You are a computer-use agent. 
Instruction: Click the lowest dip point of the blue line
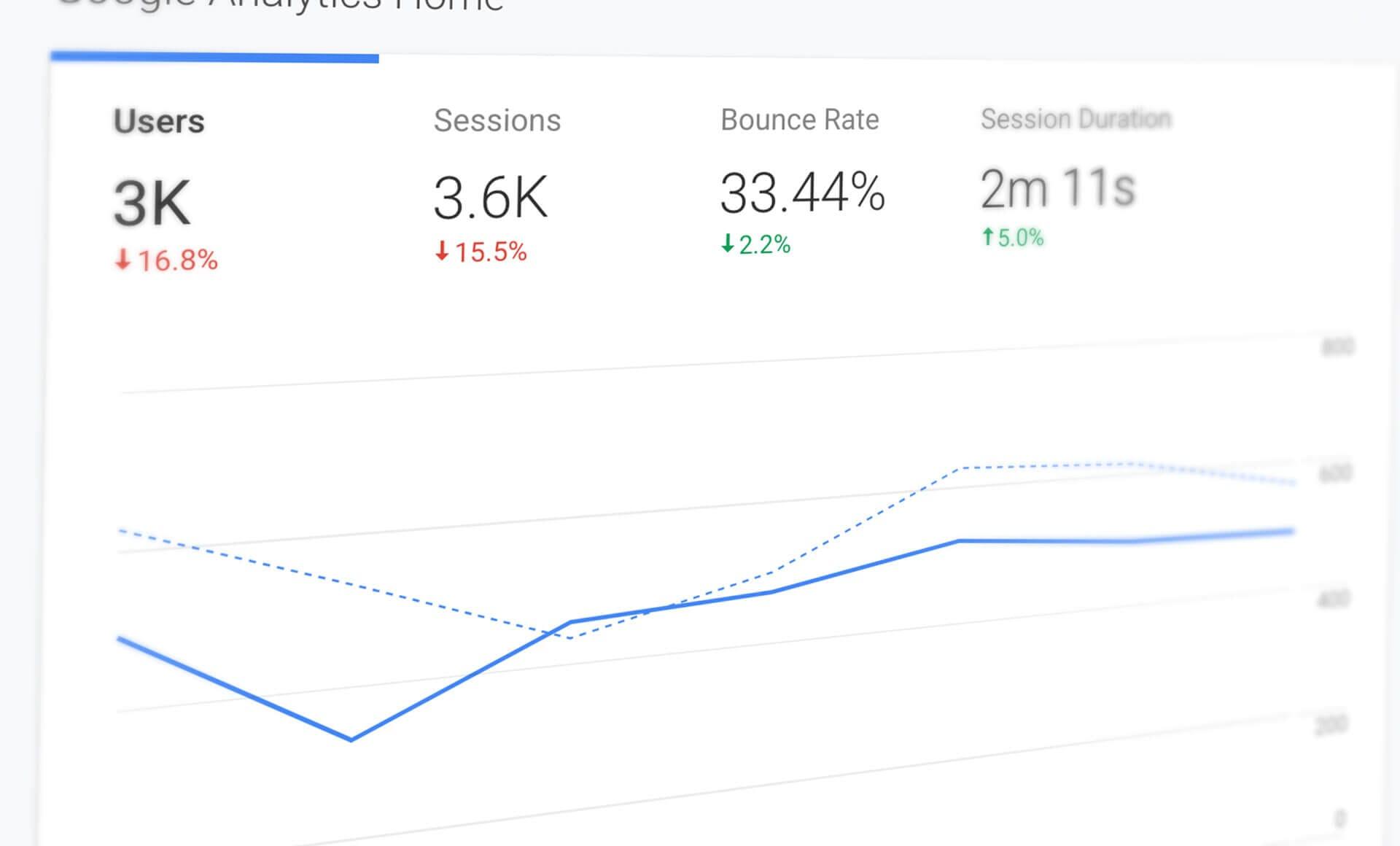[351, 740]
